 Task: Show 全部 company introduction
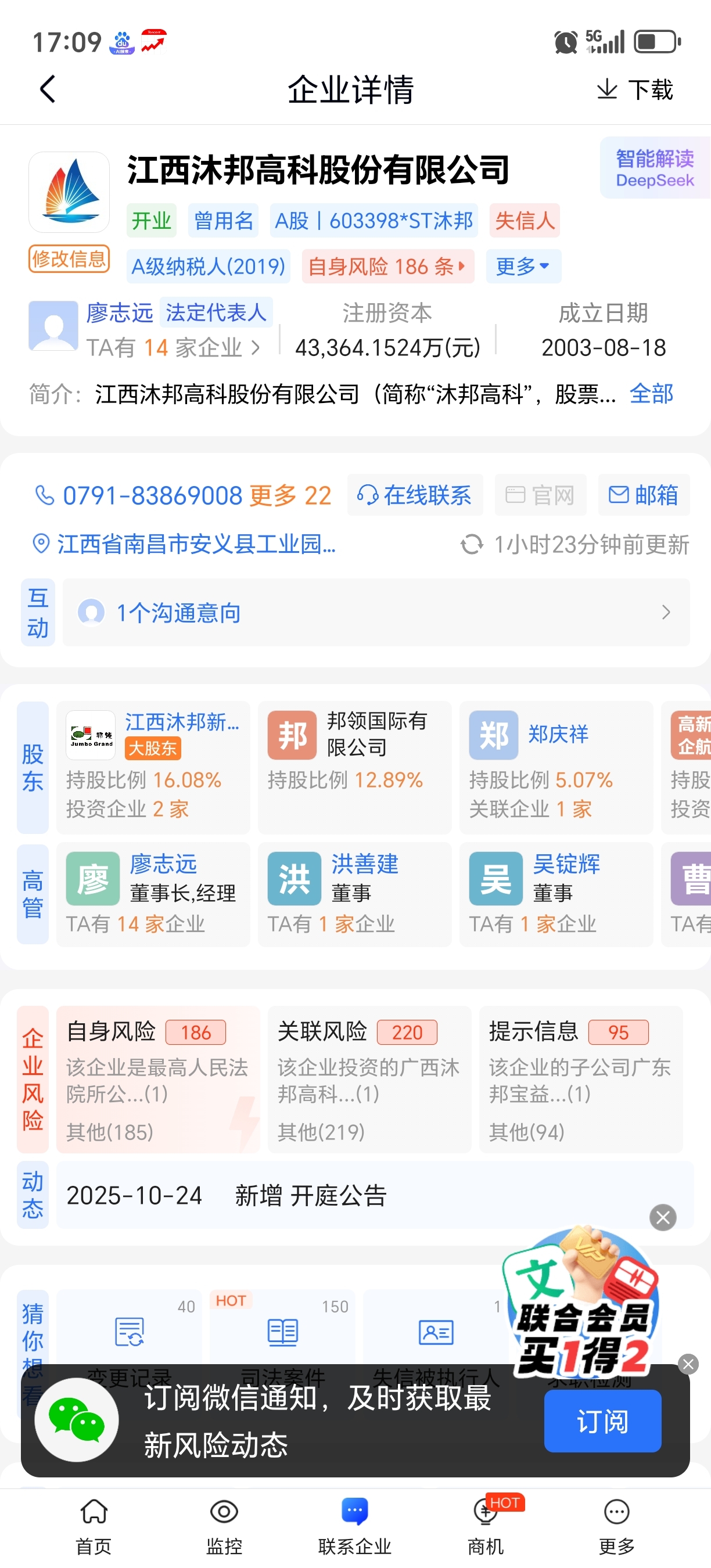click(651, 394)
